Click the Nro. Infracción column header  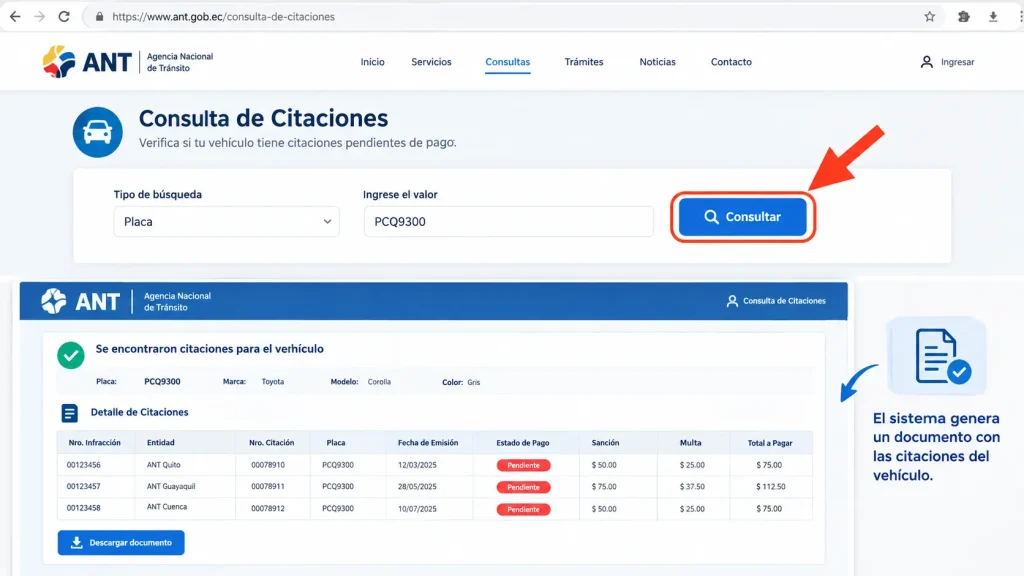tap(94, 443)
